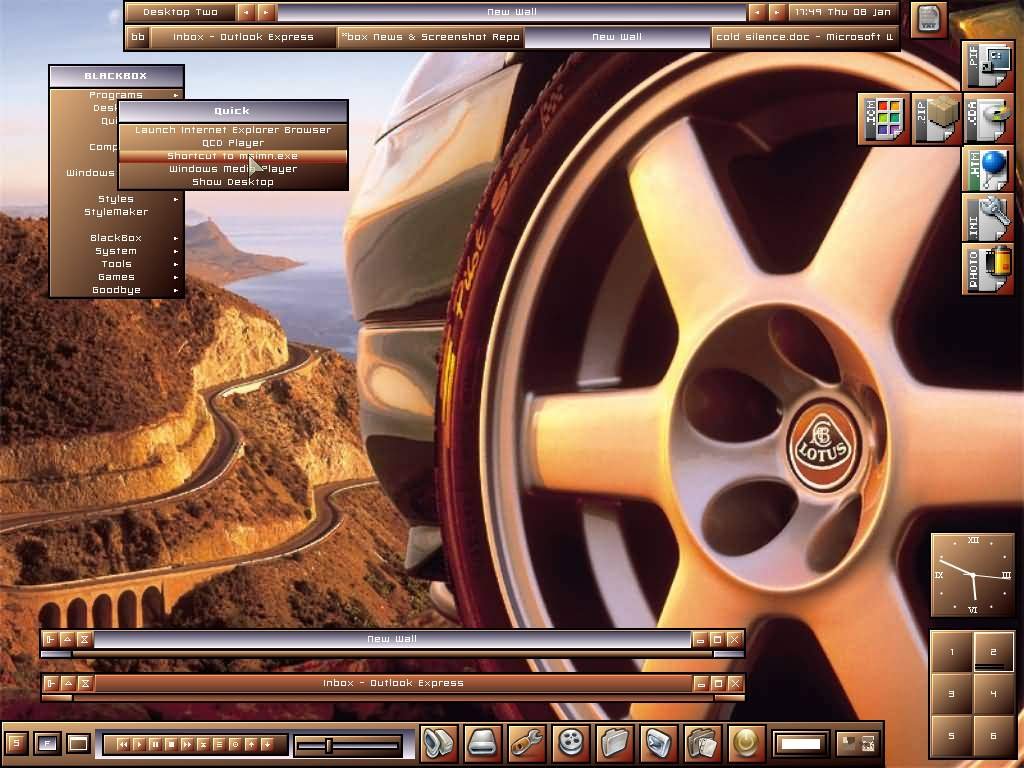1024x768 pixels.
Task: Click the New Wall taskbar button
Action: click(x=617, y=37)
